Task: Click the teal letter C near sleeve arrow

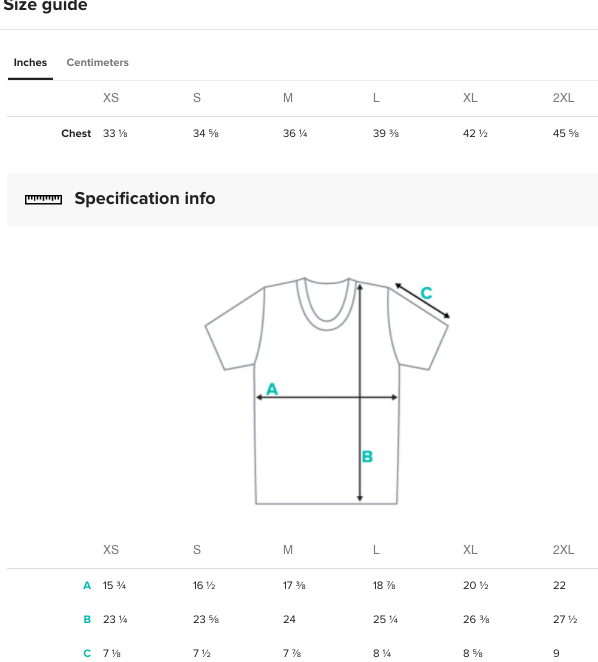Action: [426, 293]
